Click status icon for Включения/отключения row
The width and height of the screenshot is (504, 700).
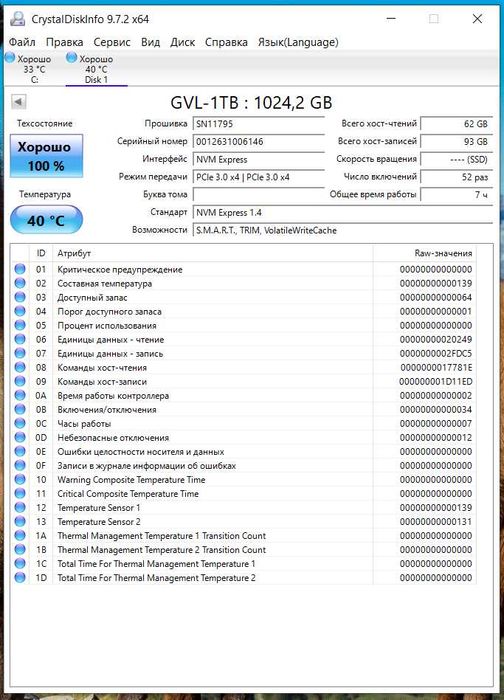[20, 409]
